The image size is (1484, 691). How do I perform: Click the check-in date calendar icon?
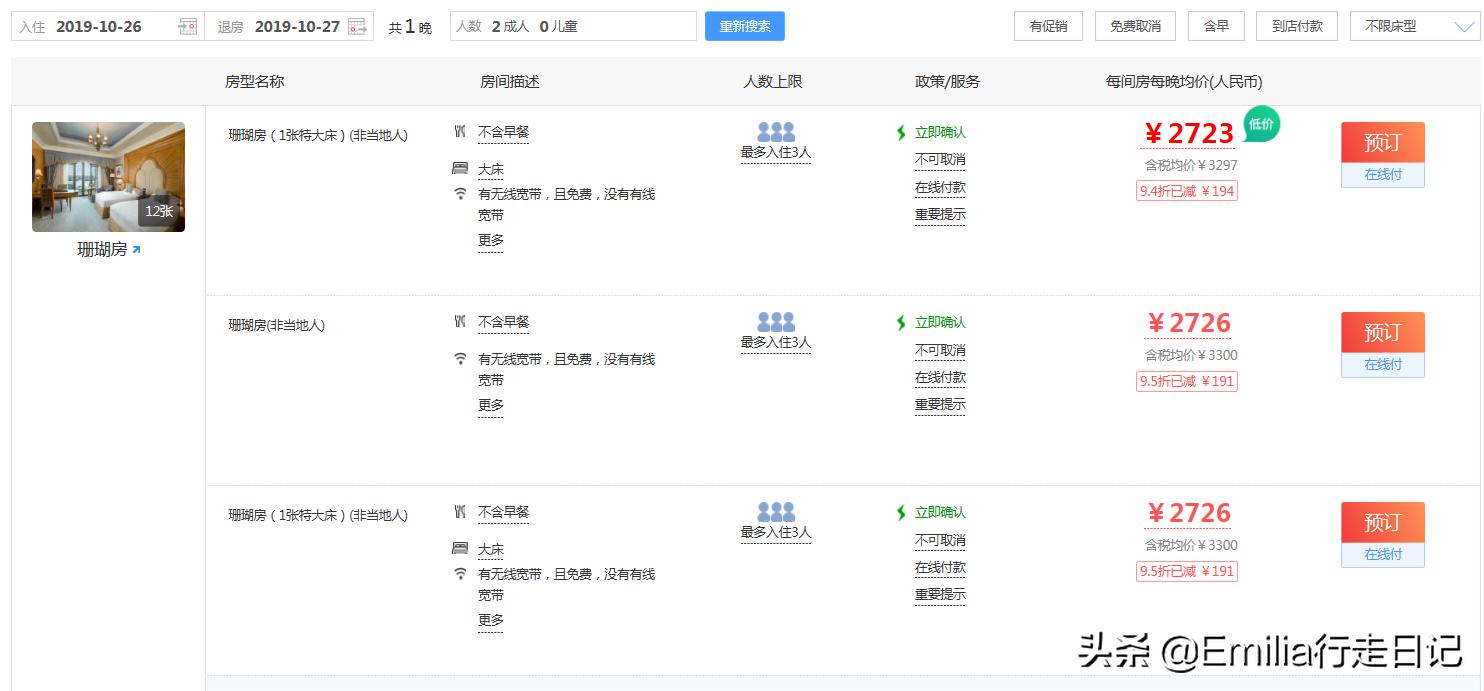point(187,27)
